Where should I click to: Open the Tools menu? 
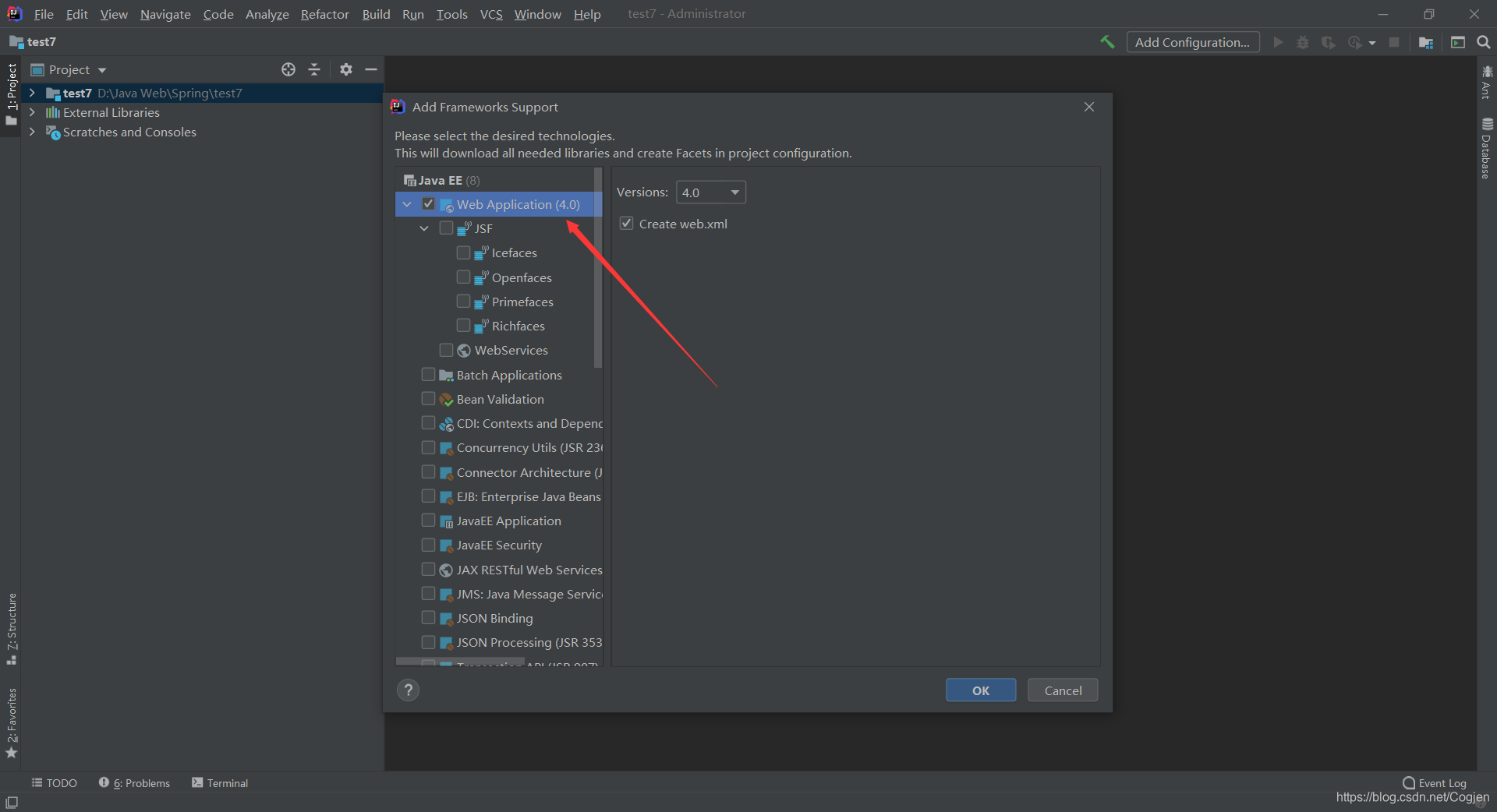point(451,14)
